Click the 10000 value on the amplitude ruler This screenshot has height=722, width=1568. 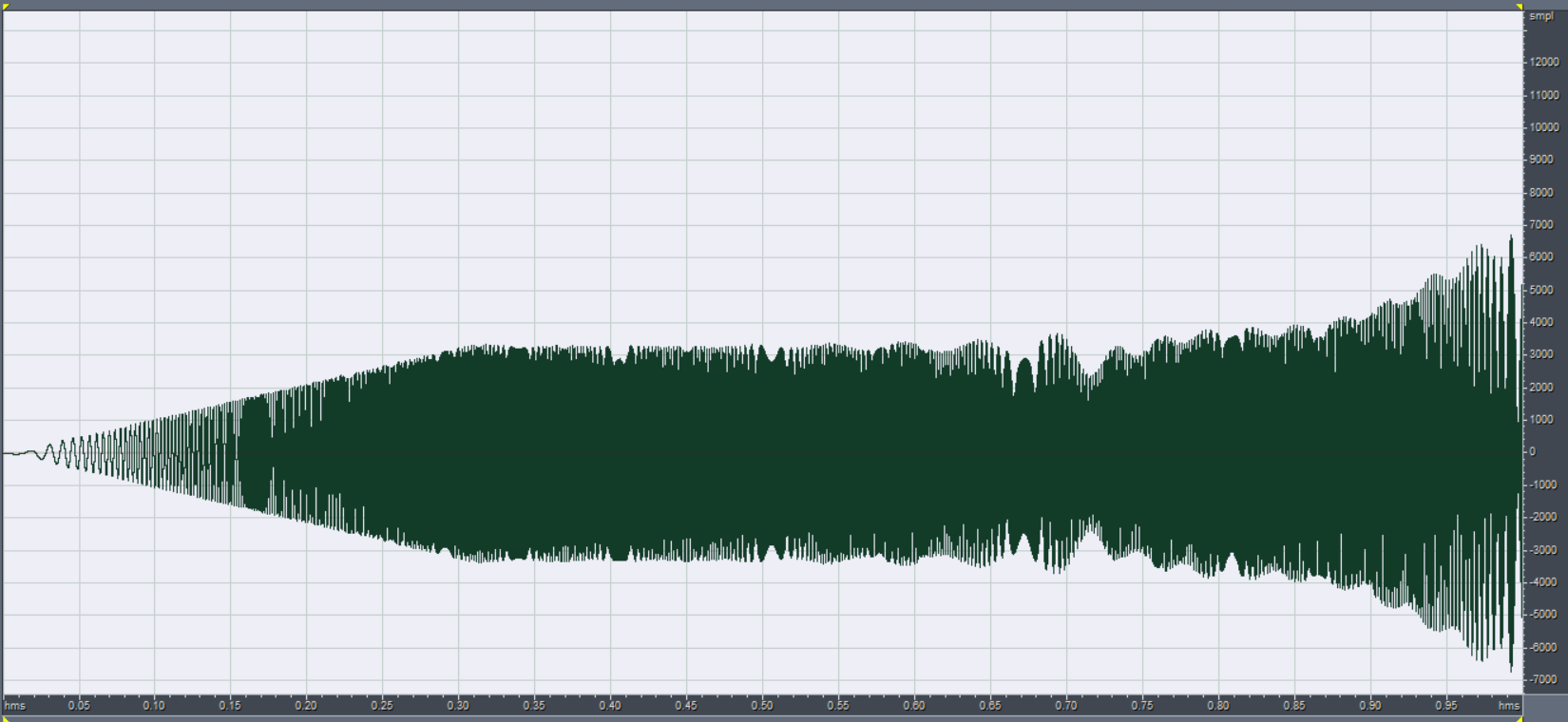click(x=1544, y=127)
